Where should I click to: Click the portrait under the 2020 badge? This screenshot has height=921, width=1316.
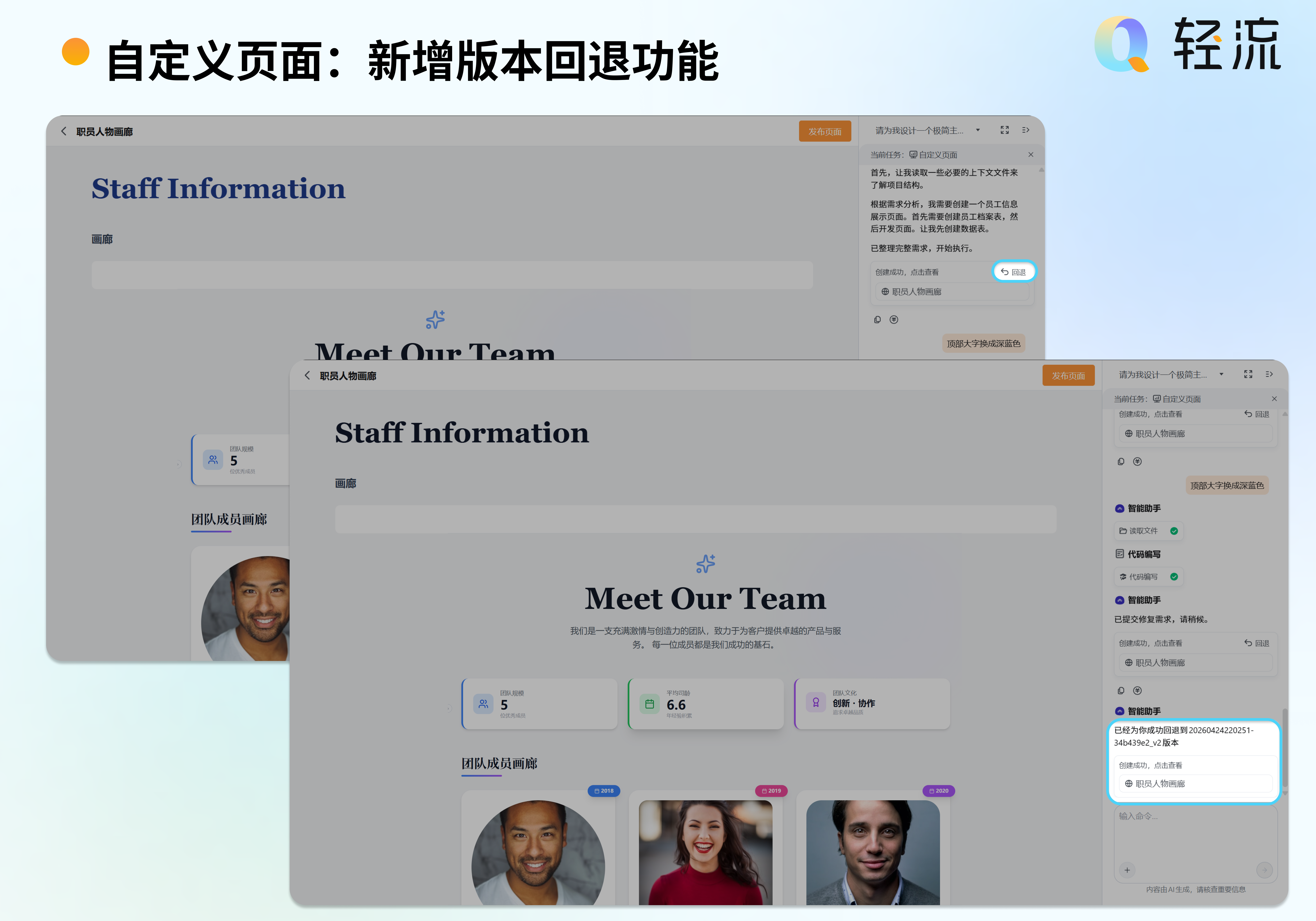(873, 853)
